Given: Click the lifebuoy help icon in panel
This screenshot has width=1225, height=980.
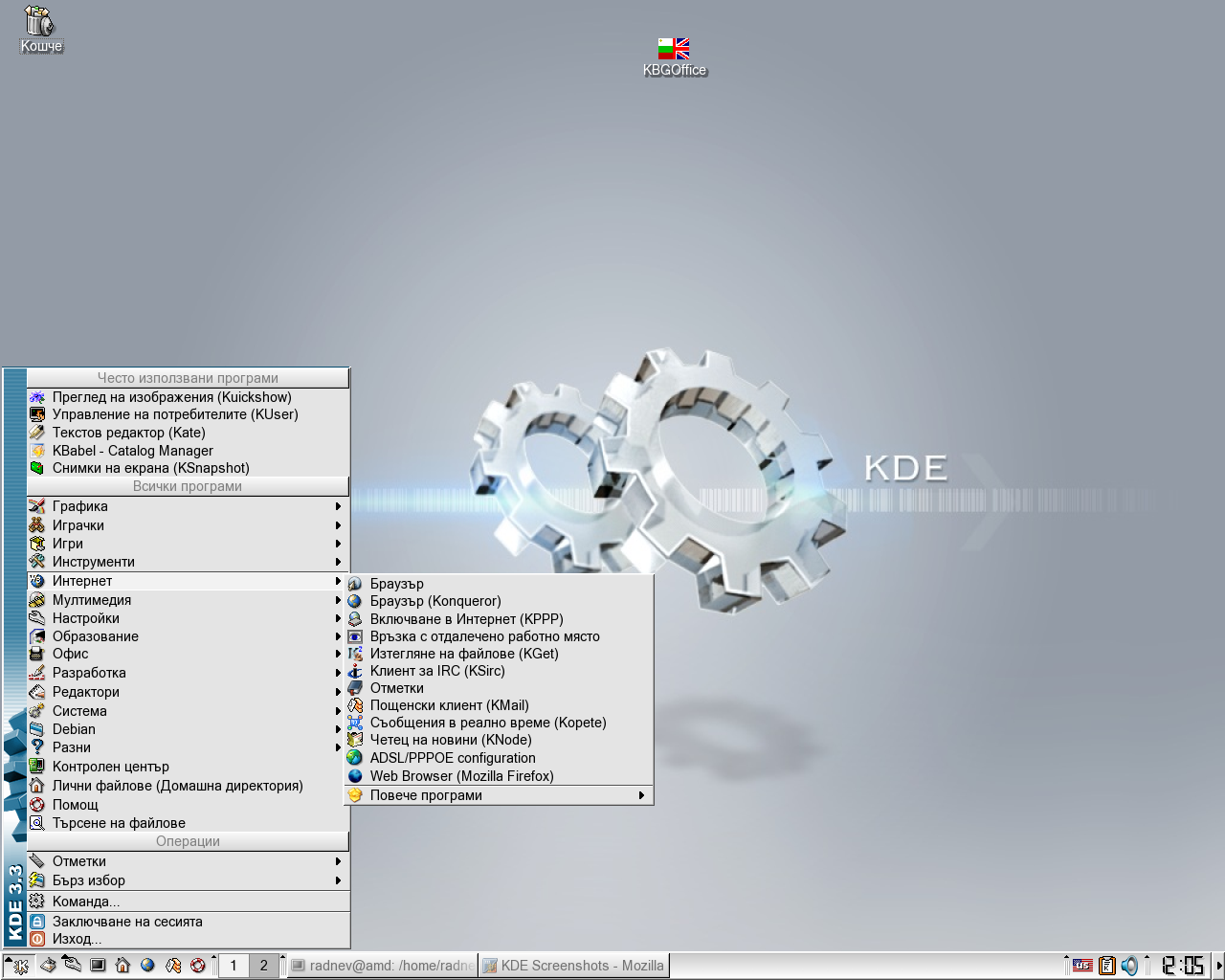Looking at the screenshot, I should pyautogui.click(x=198, y=966).
